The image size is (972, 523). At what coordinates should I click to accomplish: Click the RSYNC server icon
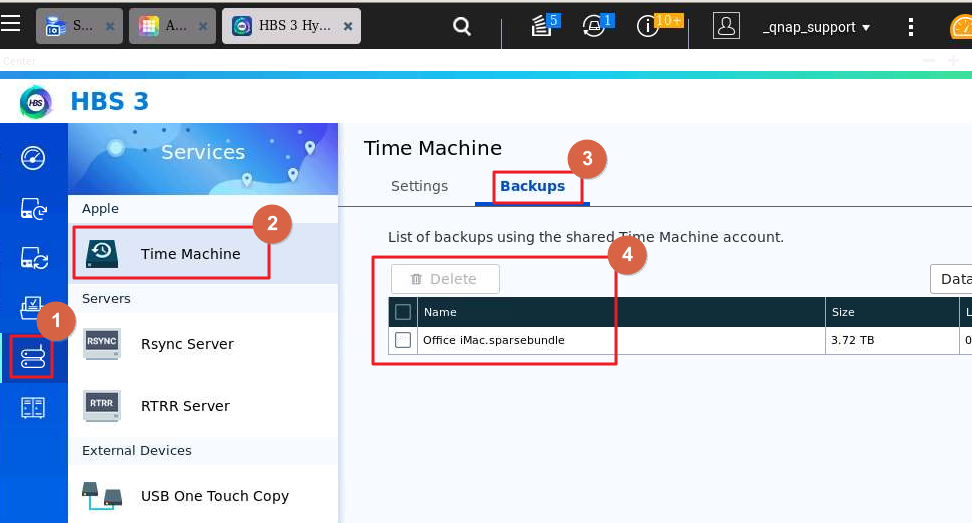pos(102,343)
